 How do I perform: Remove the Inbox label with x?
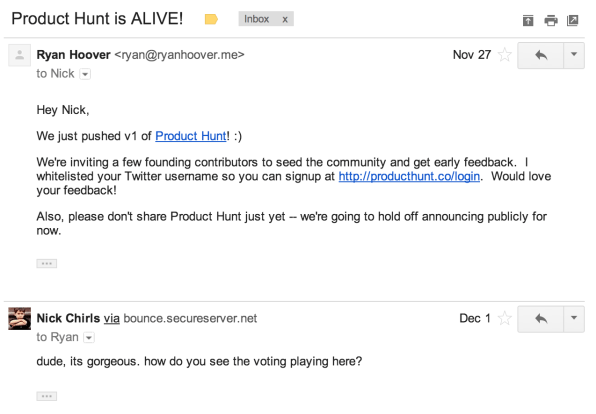[285, 19]
